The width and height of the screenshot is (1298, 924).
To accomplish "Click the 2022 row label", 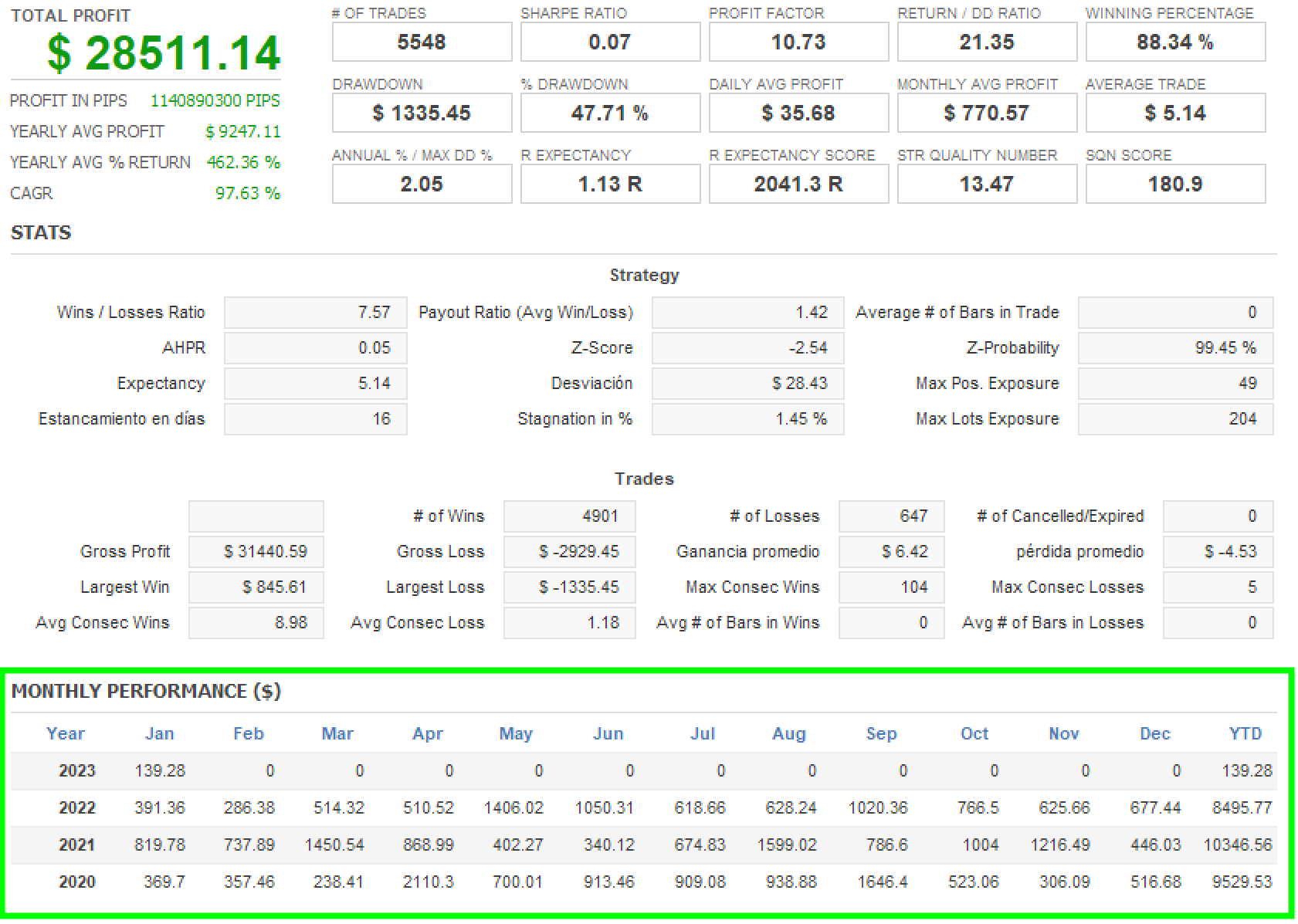I will pos(77,808).
